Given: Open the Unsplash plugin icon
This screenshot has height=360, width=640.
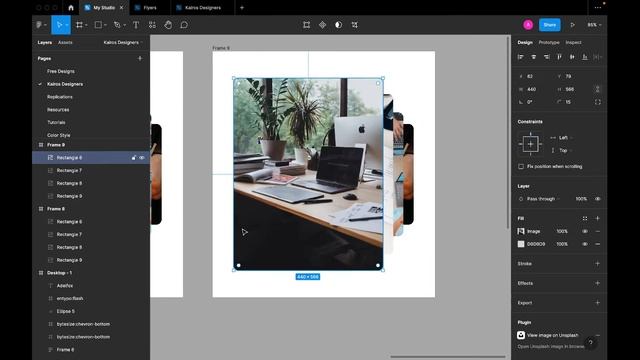Looking at the screenshot, I should coord(521,335).
